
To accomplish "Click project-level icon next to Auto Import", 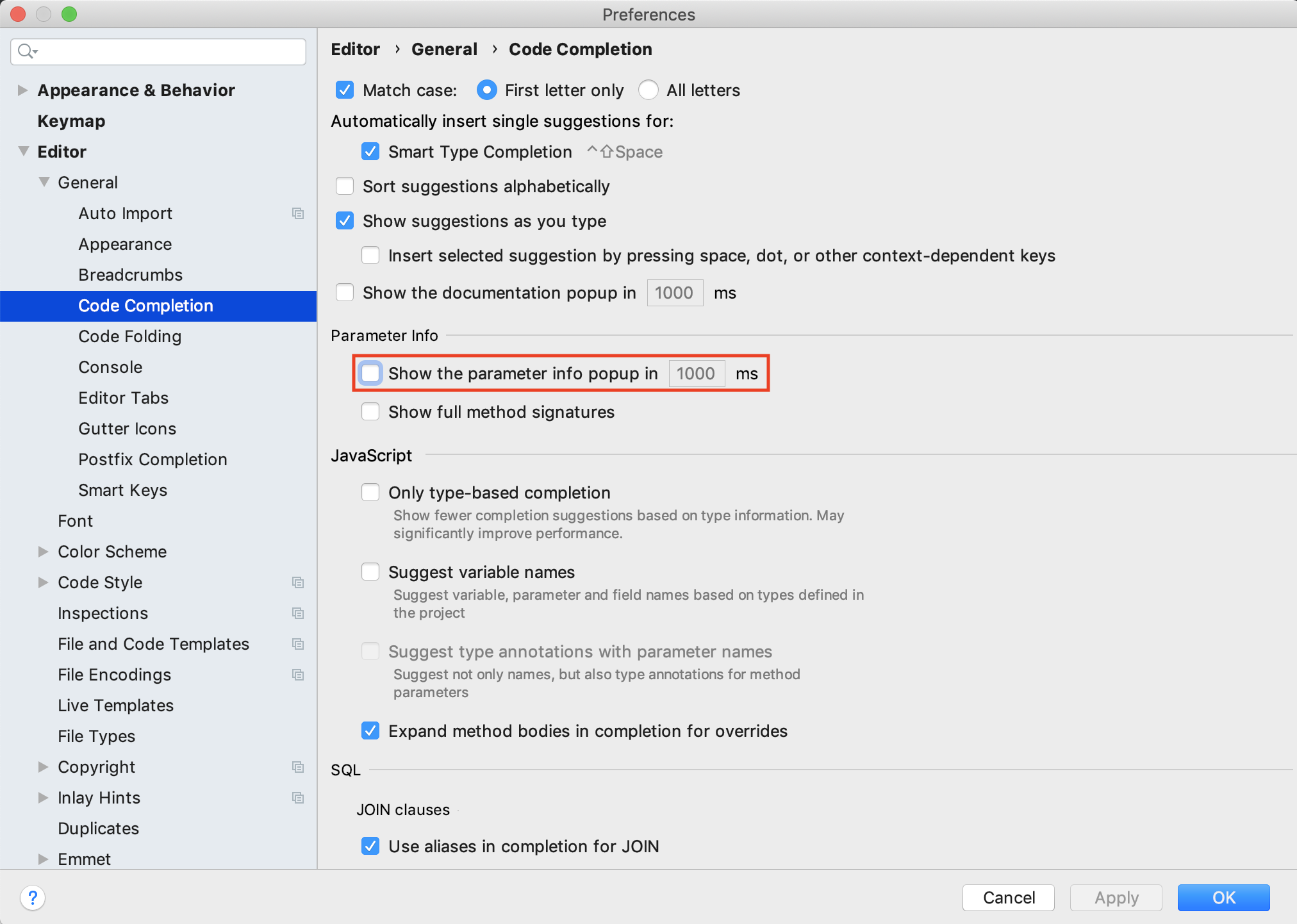I will click(298, 213).
